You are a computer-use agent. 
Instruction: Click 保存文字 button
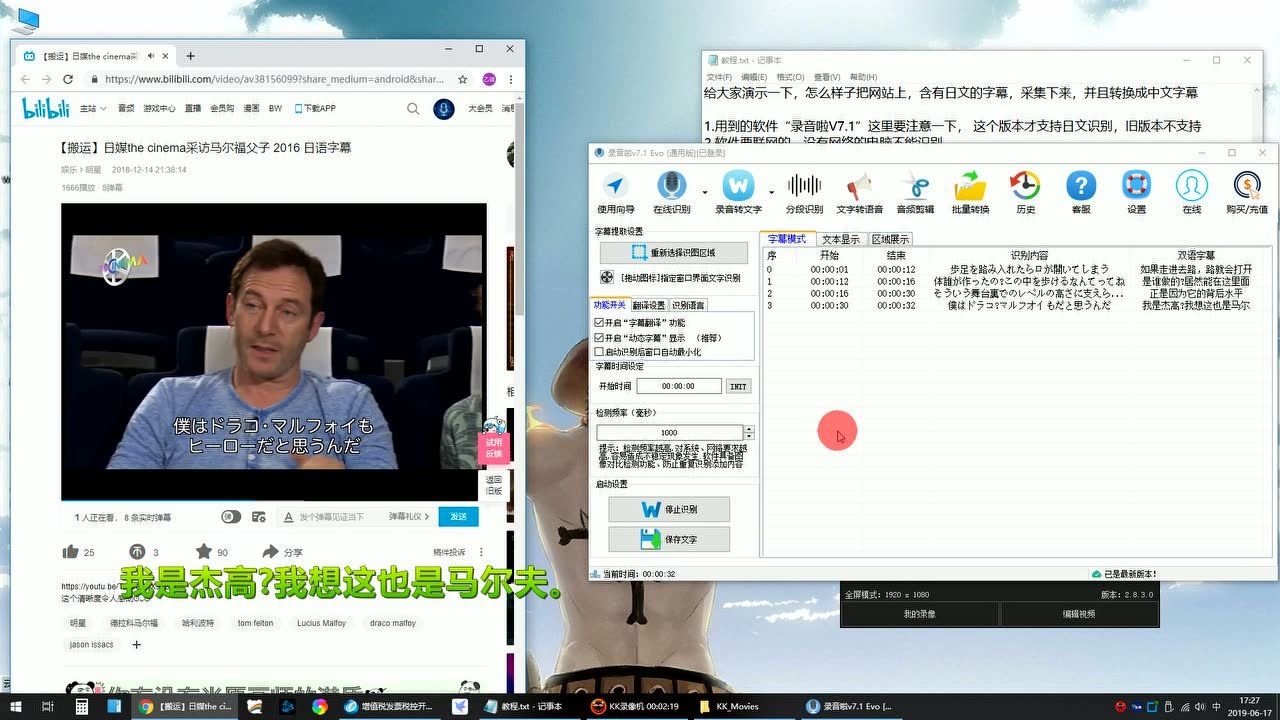click(669, 539)
